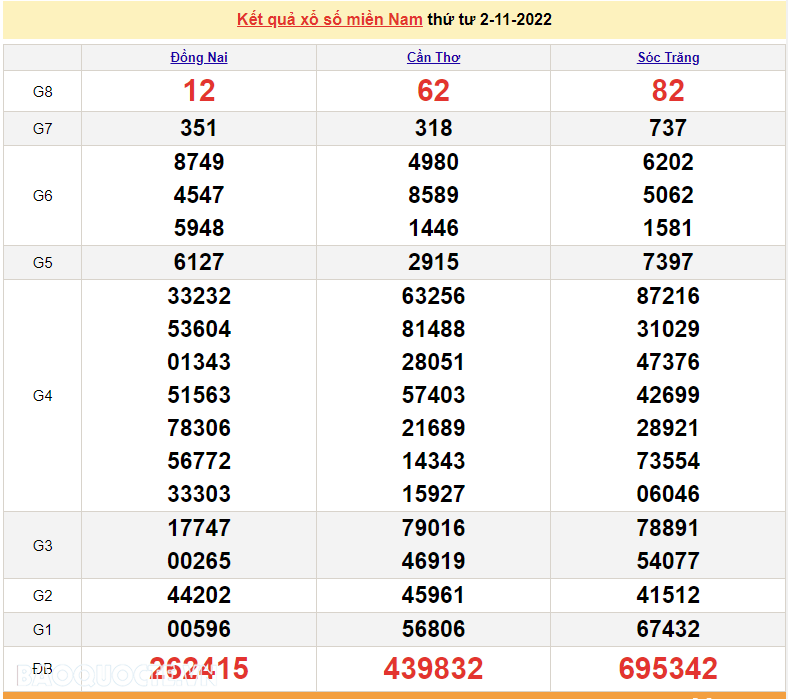Select Đồng Nai G6 number 8749
The image size is (788, 699).
click(x=199, y=162)
